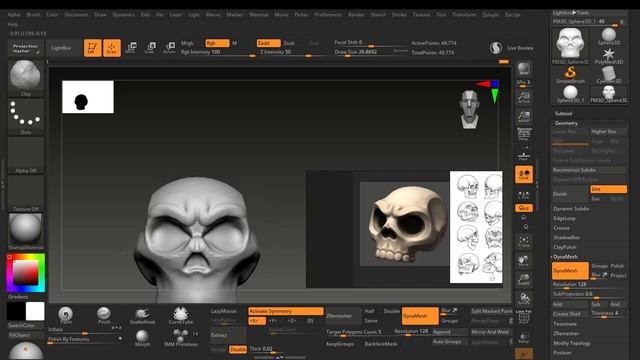Click the LightBox button
The width and height of the screenshot is (640, 360).
tap(61, 48)
